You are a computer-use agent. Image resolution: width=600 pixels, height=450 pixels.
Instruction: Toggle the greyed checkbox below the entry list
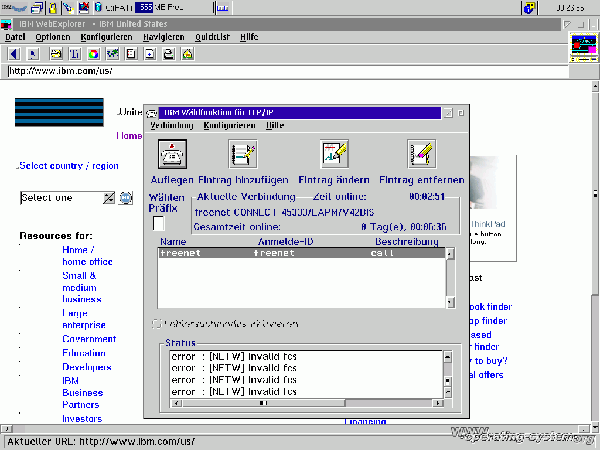pyautogui.click(x=157, y=324)
